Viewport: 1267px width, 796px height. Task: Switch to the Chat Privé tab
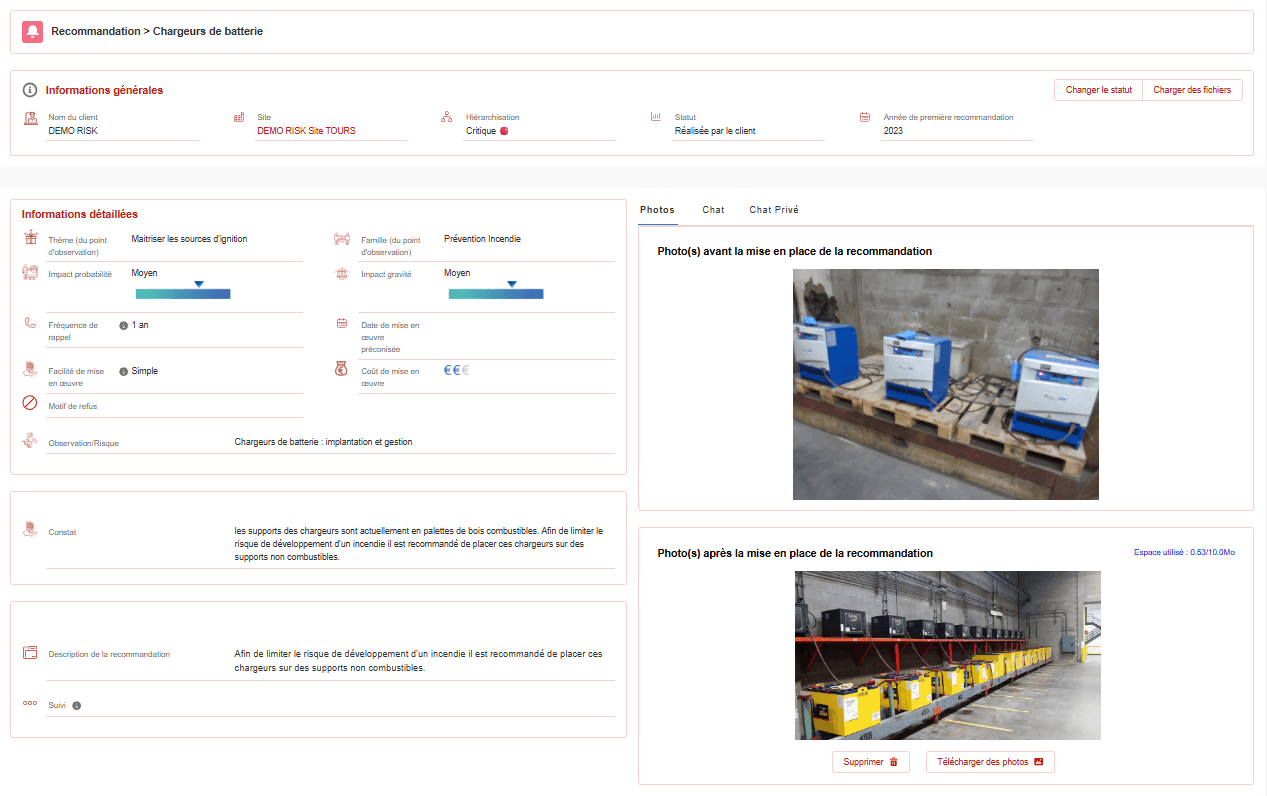coord(774,210)
